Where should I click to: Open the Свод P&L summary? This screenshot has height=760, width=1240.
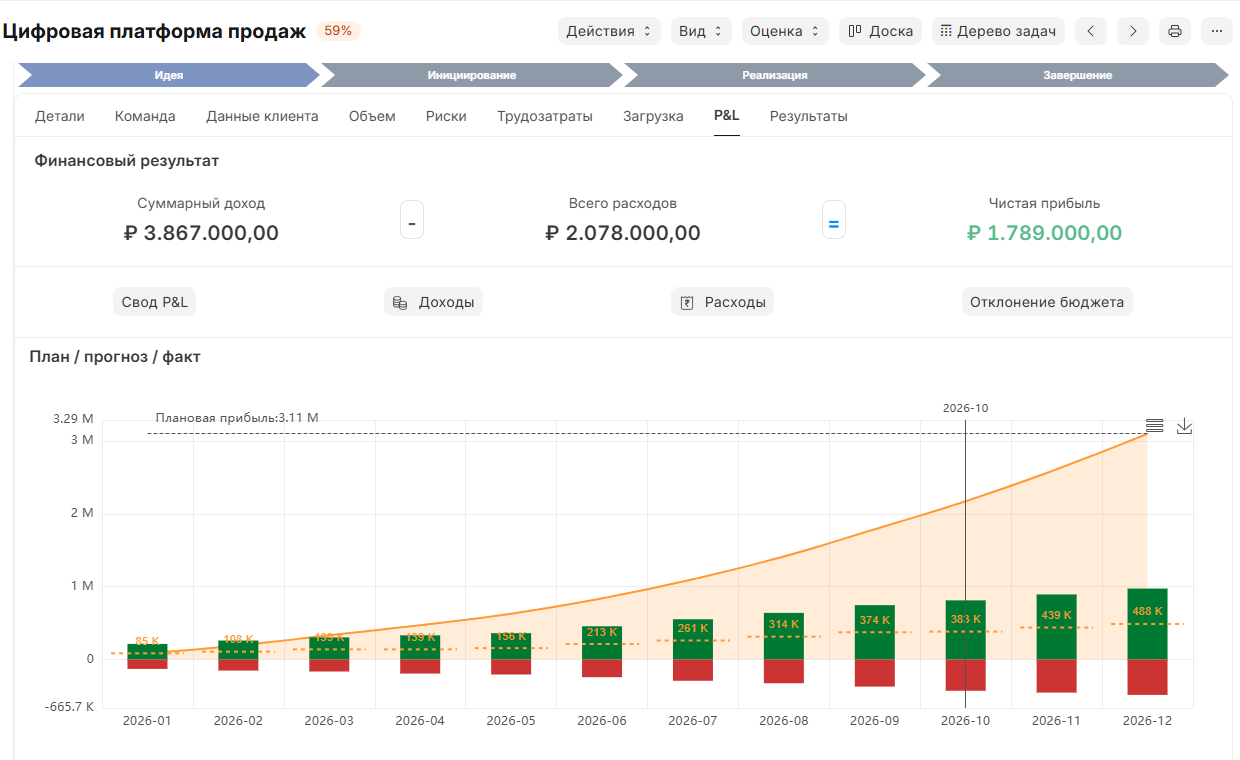point(154,302)
